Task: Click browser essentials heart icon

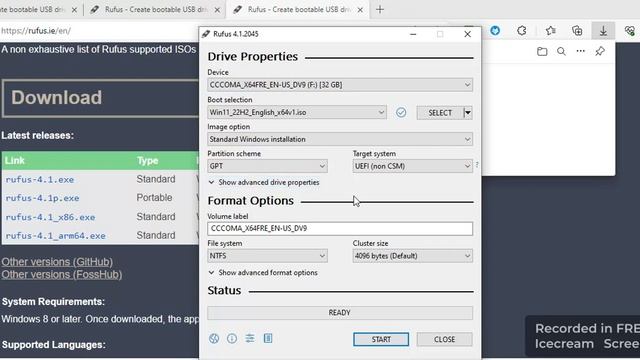Action: point(630,31)
